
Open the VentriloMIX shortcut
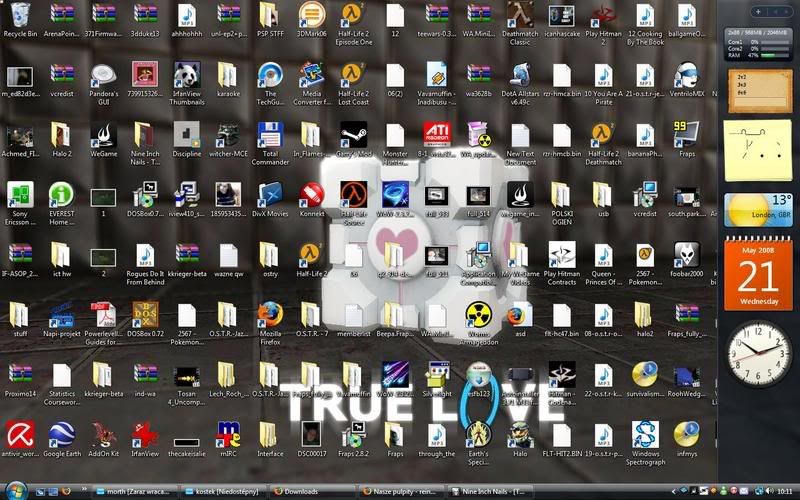click(x=687, y=74)
